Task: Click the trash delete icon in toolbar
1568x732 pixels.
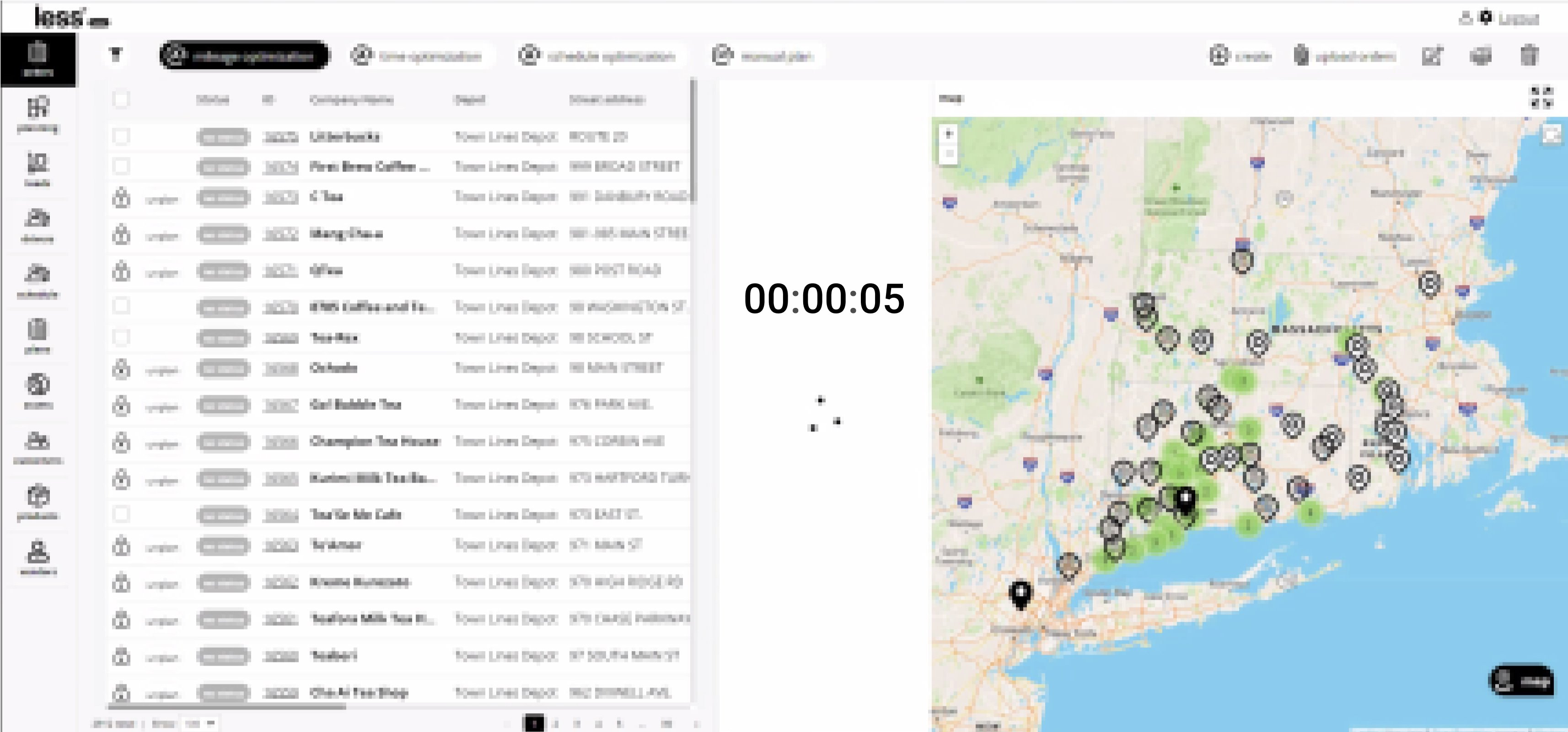Action: pyautogui.click(x=1529, y=56)
